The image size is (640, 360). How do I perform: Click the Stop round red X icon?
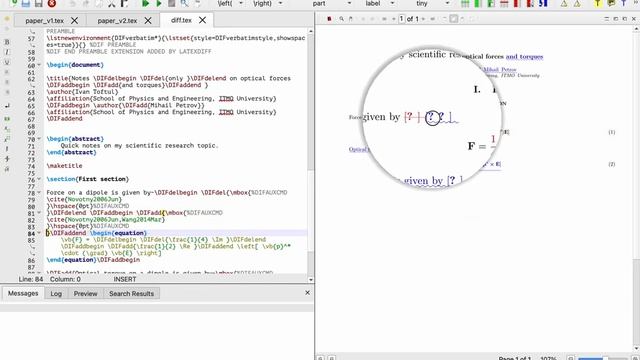coord(51,3)
